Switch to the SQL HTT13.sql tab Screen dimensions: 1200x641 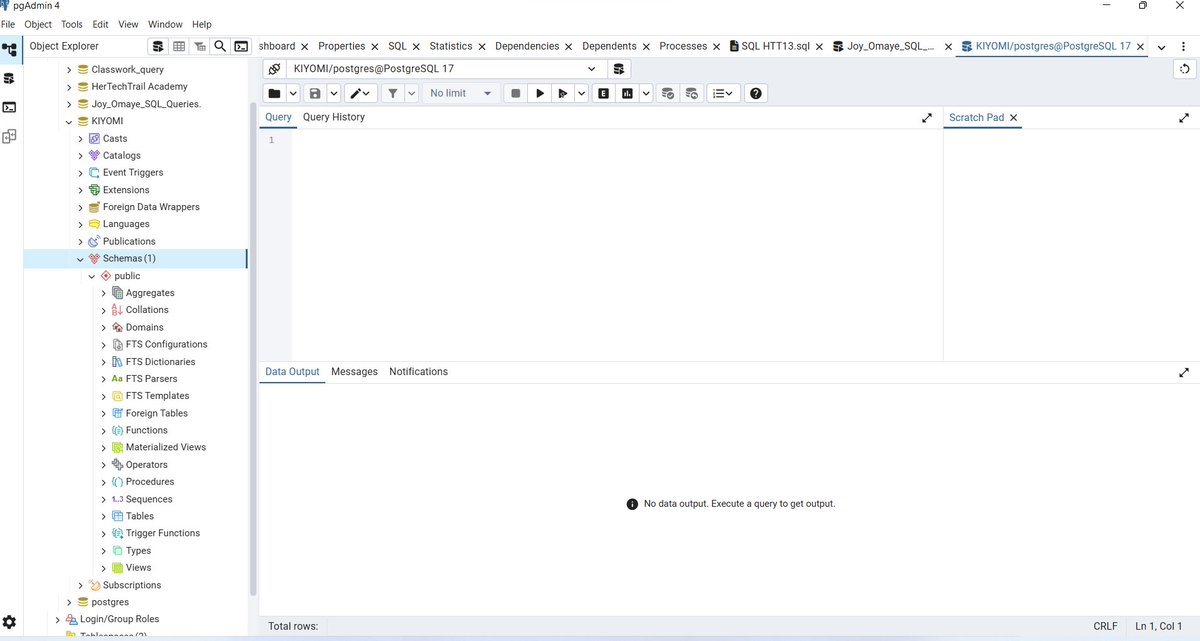click(x=775, y=46)
